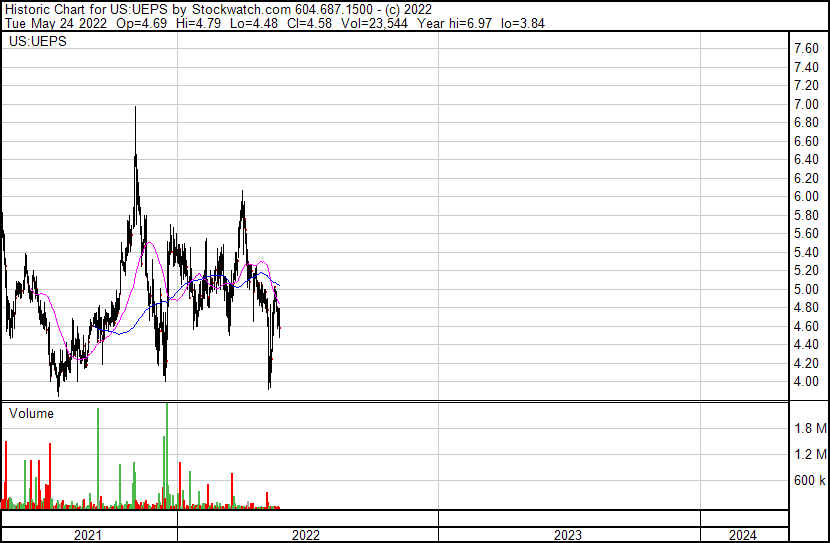Click the Lo=4.48 low value
This screenshot has width=830, height=543.
[x=254, y=23]
